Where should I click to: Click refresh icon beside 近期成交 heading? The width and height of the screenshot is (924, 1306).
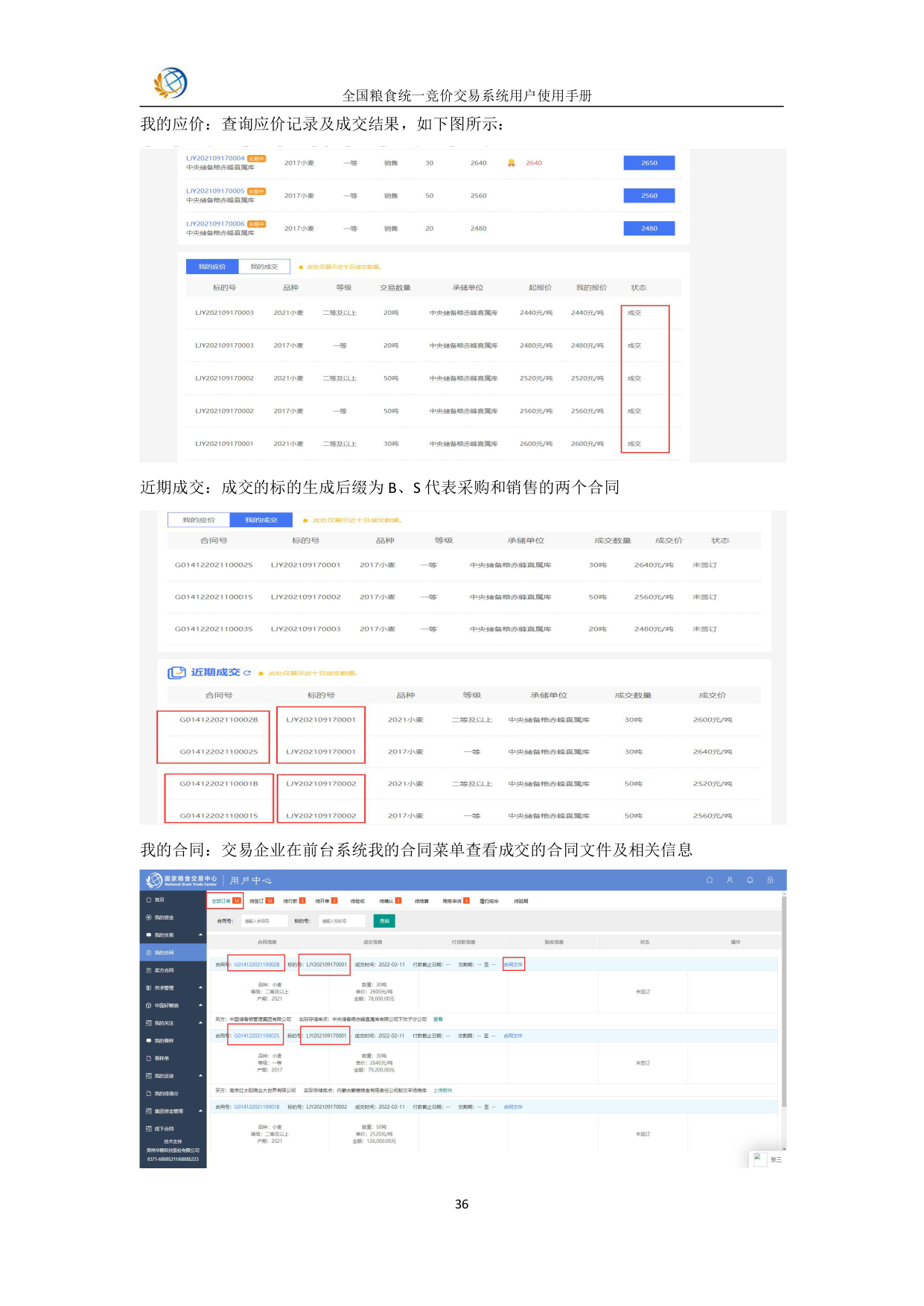[x=247, y=672]
